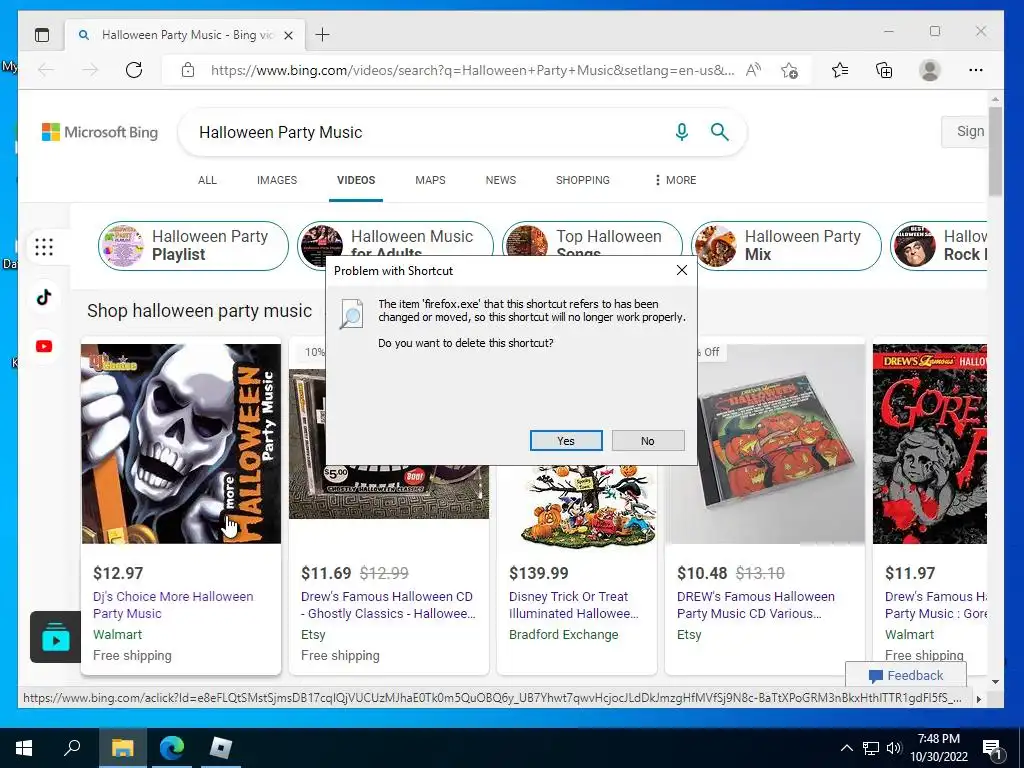Click the YouTube sidebar icon
1024x768 pixels.
coord(44,346)
